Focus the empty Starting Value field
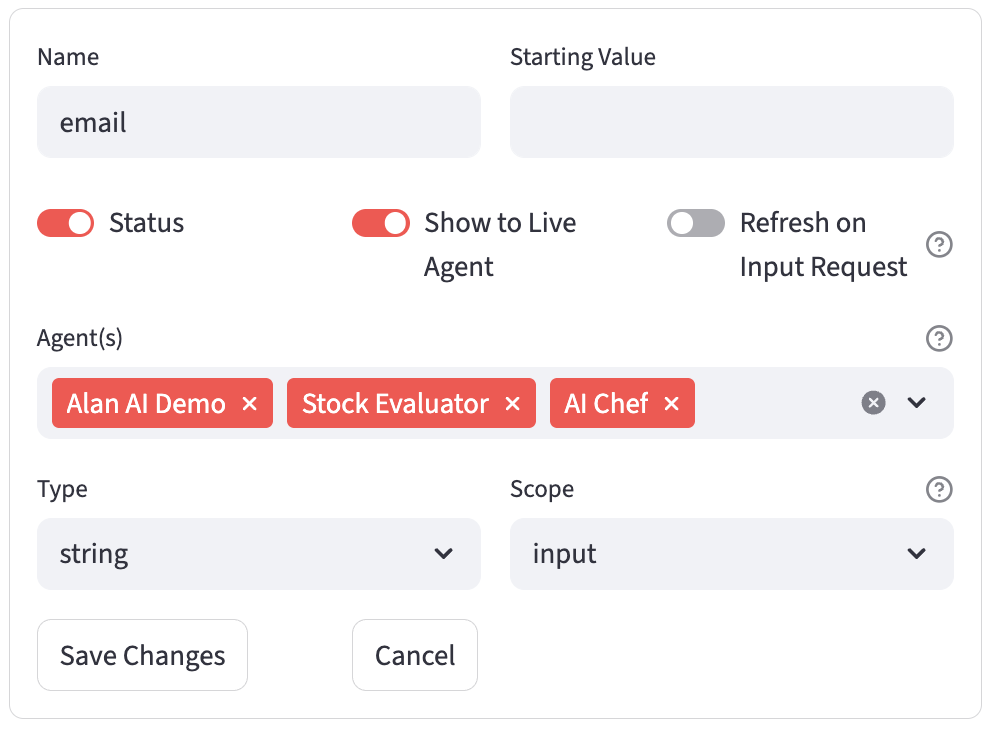The image size is (990, 730). (x=731, y=122)
